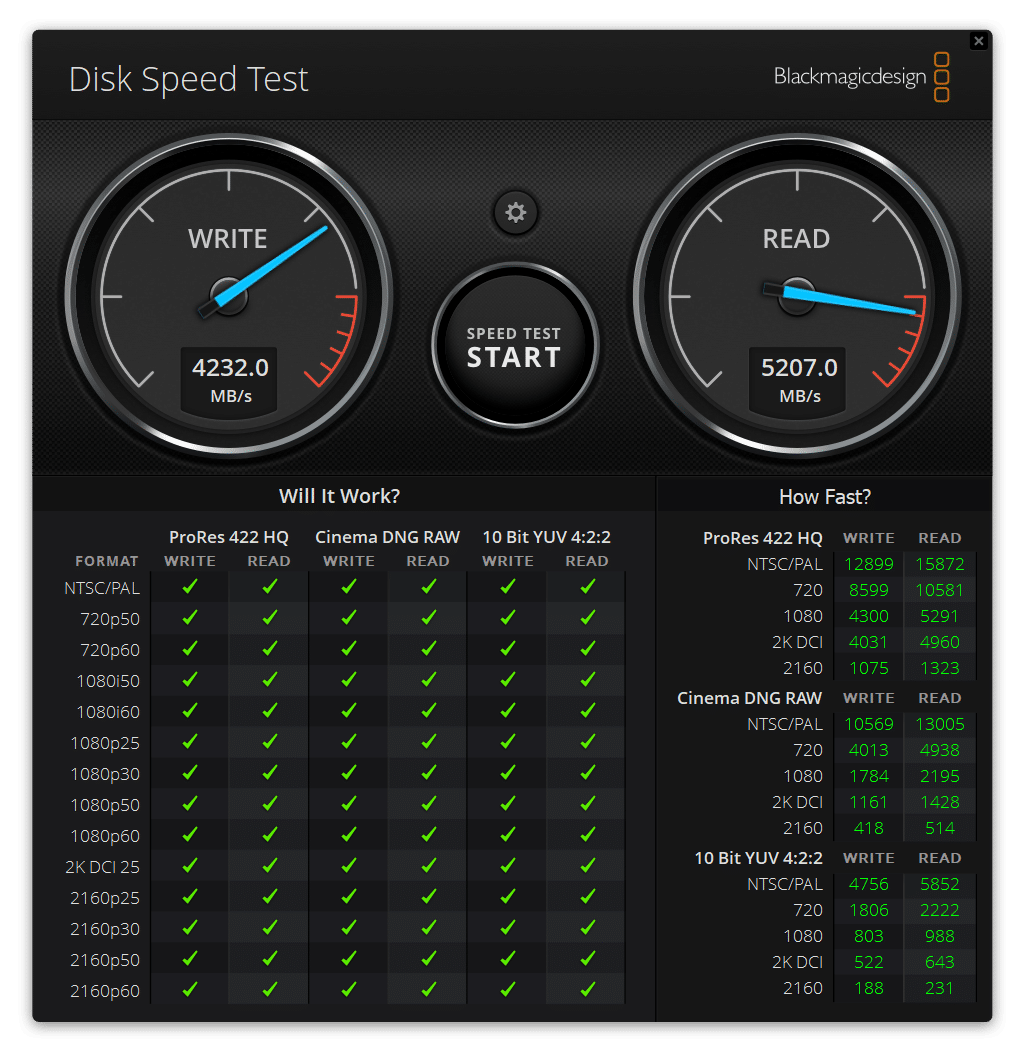This screenshot has height=1058, width=1025.
Task: Click 10 Bit YUV write checkmark for 1080i60
Action: click(x=508, y=711)
